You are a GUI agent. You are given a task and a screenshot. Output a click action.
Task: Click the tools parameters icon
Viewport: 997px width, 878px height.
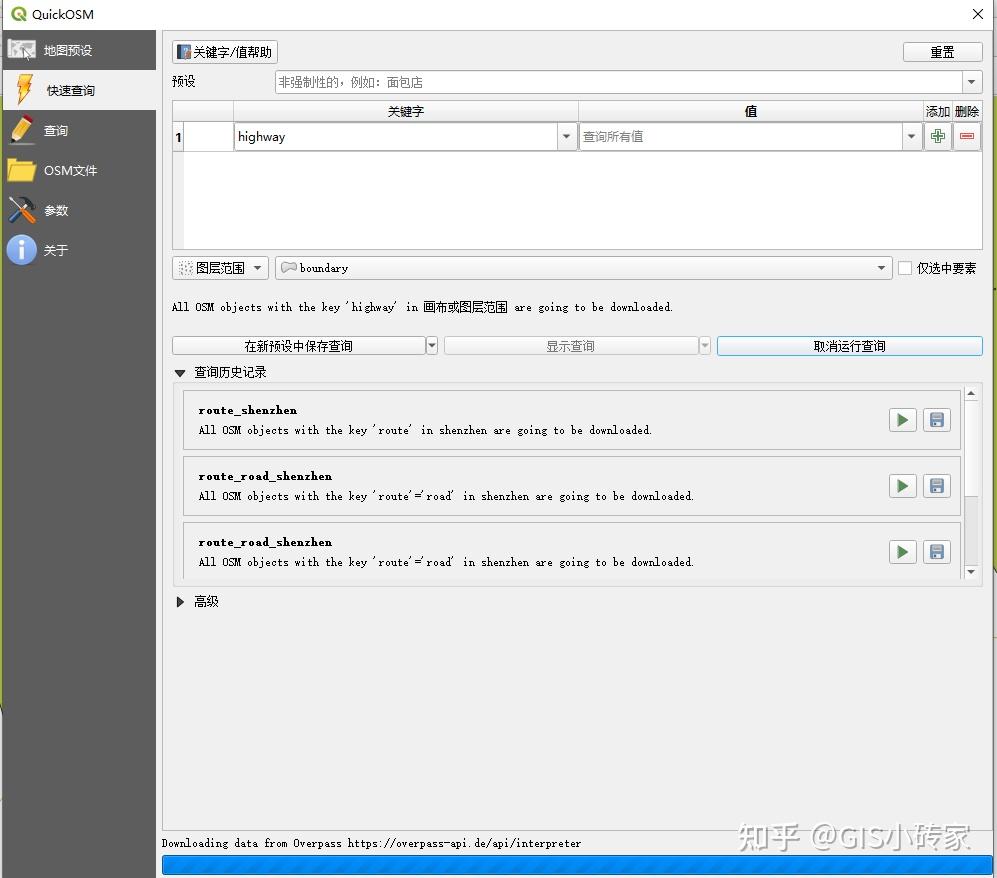[22, 210]
